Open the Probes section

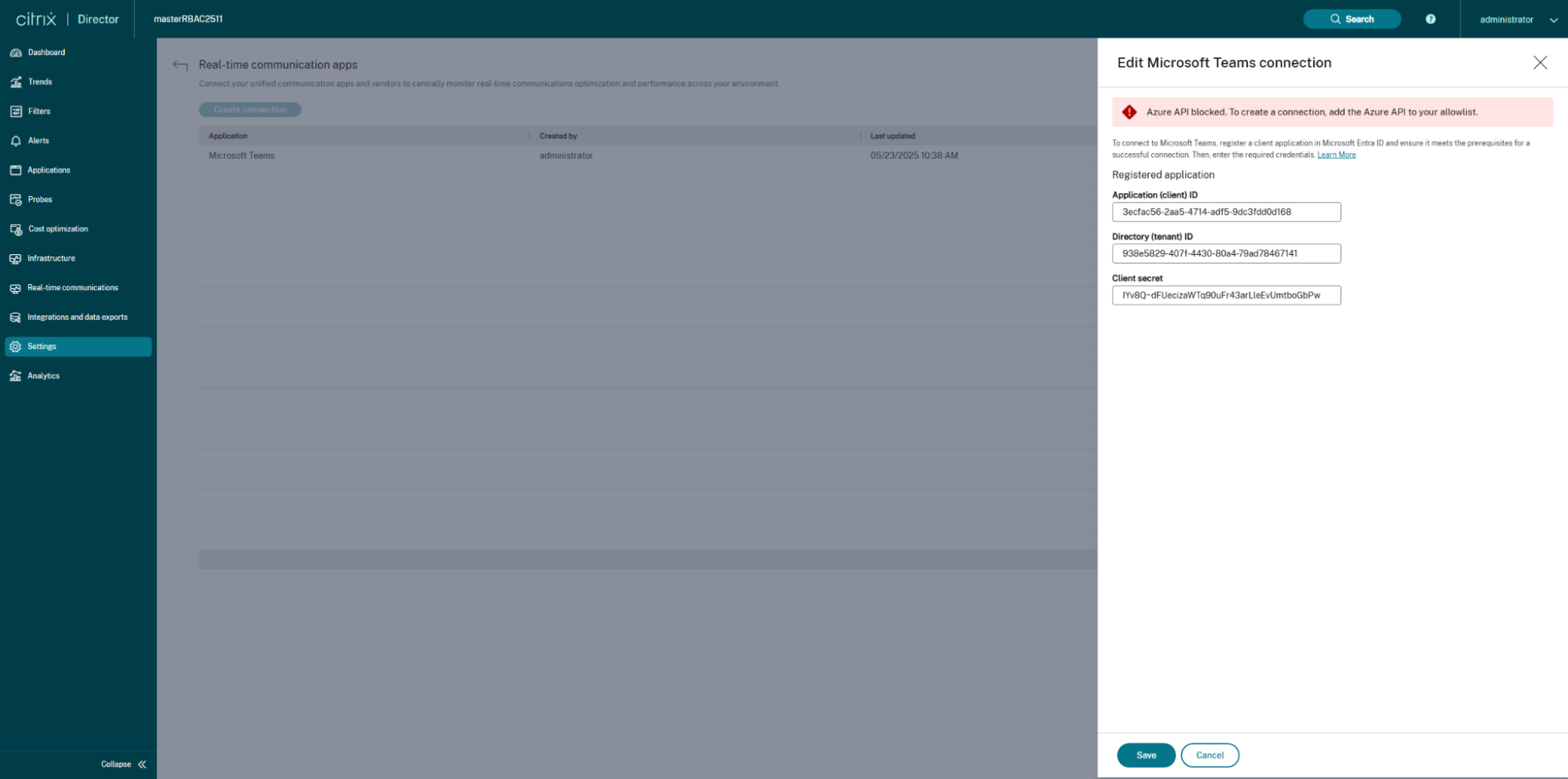click(38, 198)
